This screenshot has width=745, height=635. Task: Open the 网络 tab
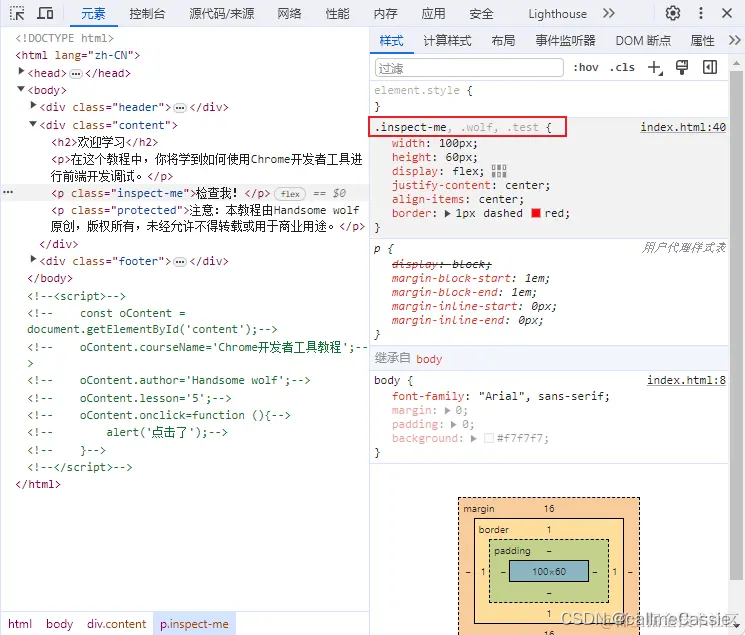(289, 14)
